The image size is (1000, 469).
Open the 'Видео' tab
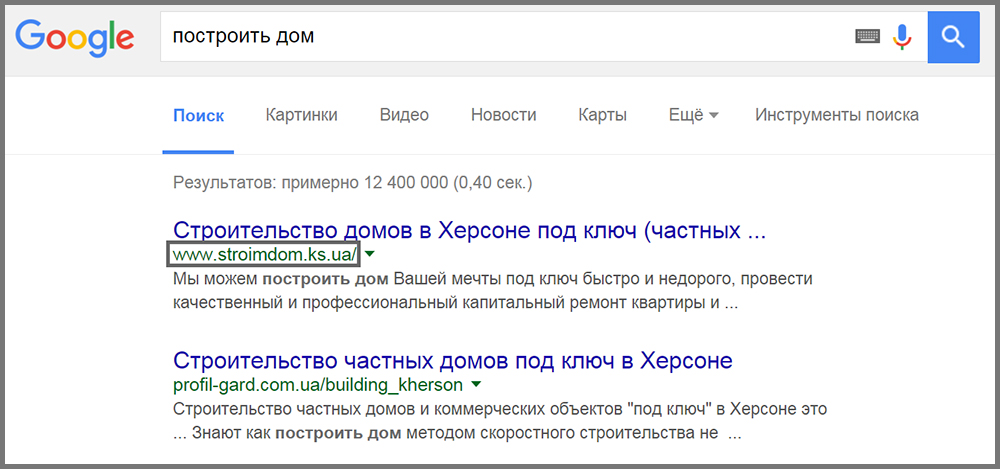(404, 115)
